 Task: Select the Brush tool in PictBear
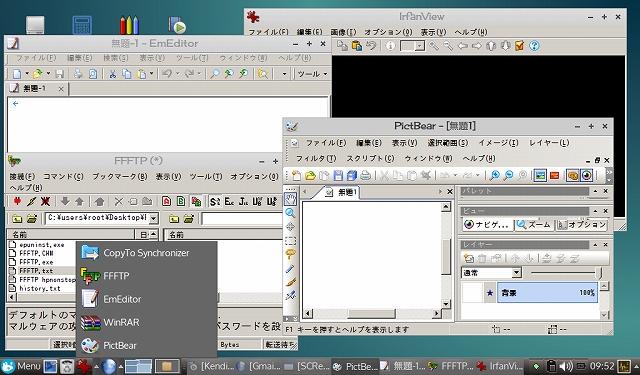tap(290, 282)
